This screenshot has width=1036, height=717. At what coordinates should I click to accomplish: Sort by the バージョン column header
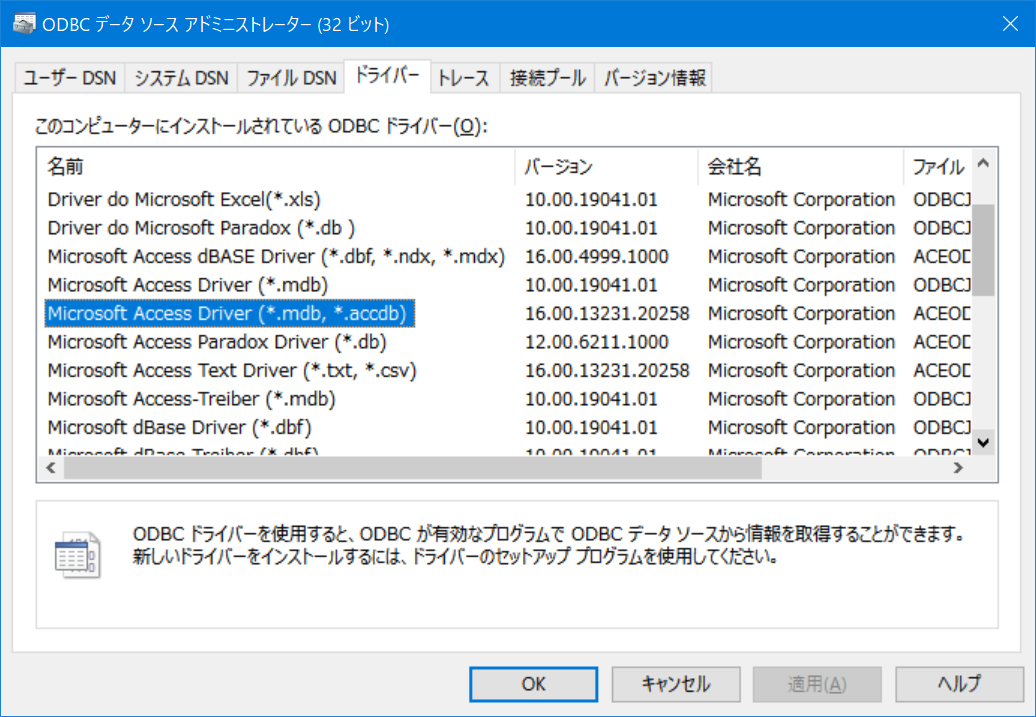(x=606, y=167)
